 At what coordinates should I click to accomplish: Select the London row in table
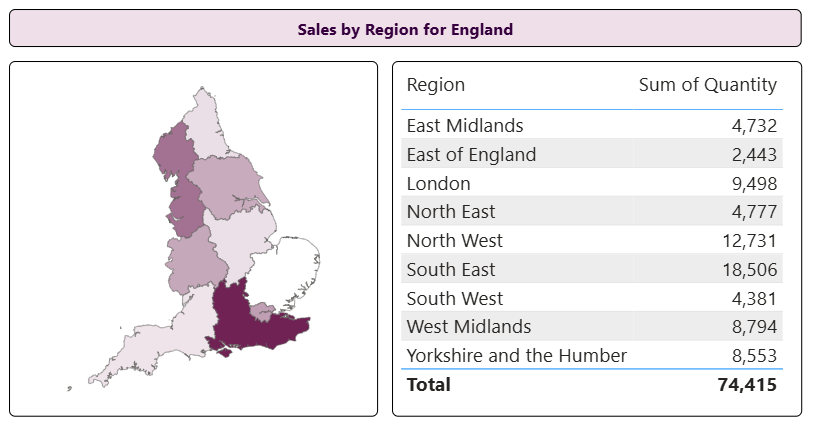click(x=592, y=183)
